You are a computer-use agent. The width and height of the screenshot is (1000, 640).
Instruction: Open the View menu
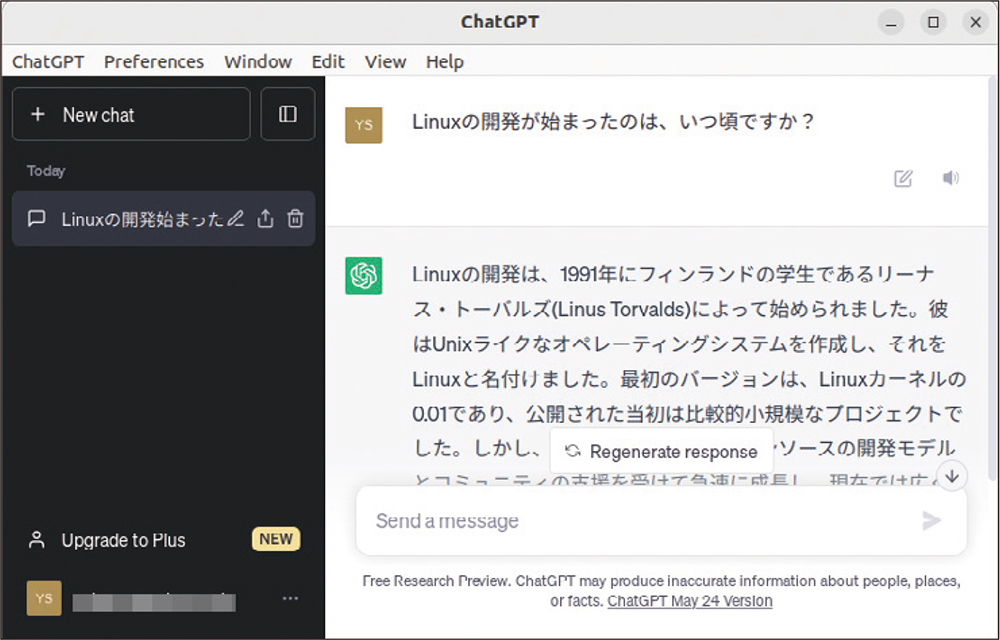click(385, 61)
